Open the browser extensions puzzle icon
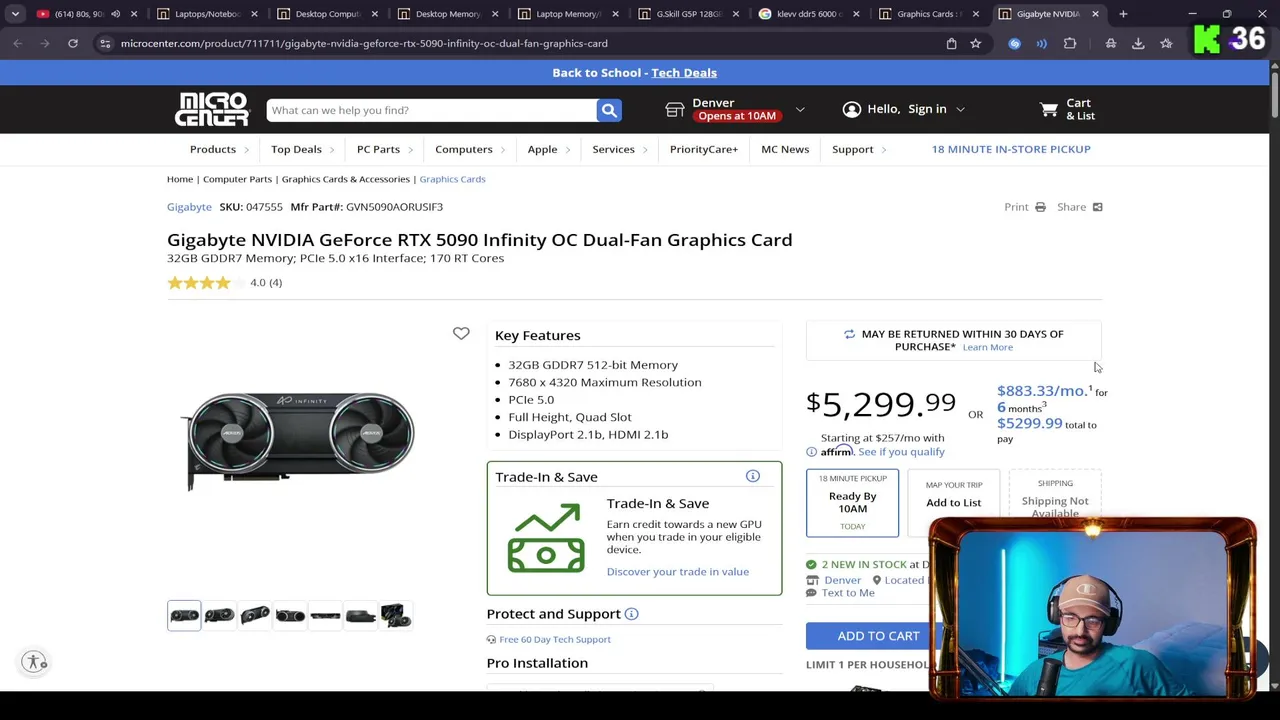 tap(1070, 43)
